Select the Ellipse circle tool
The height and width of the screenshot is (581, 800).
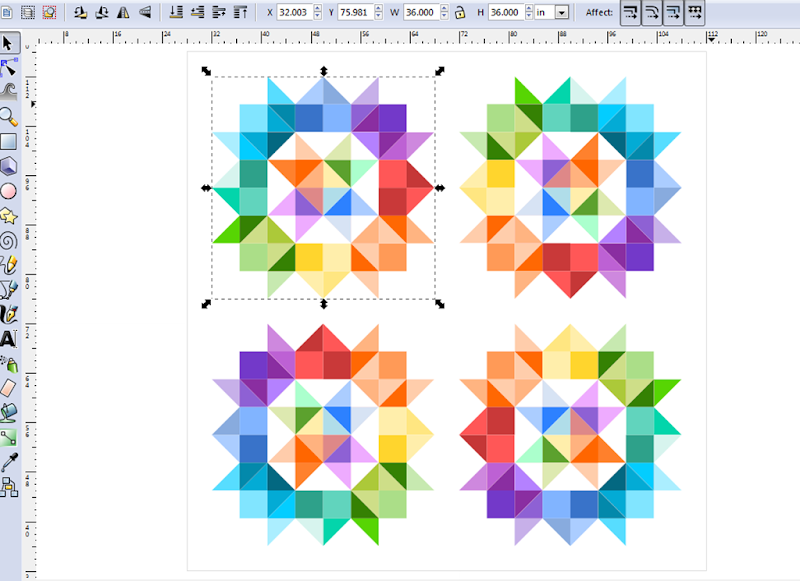(x=9, y=190)
